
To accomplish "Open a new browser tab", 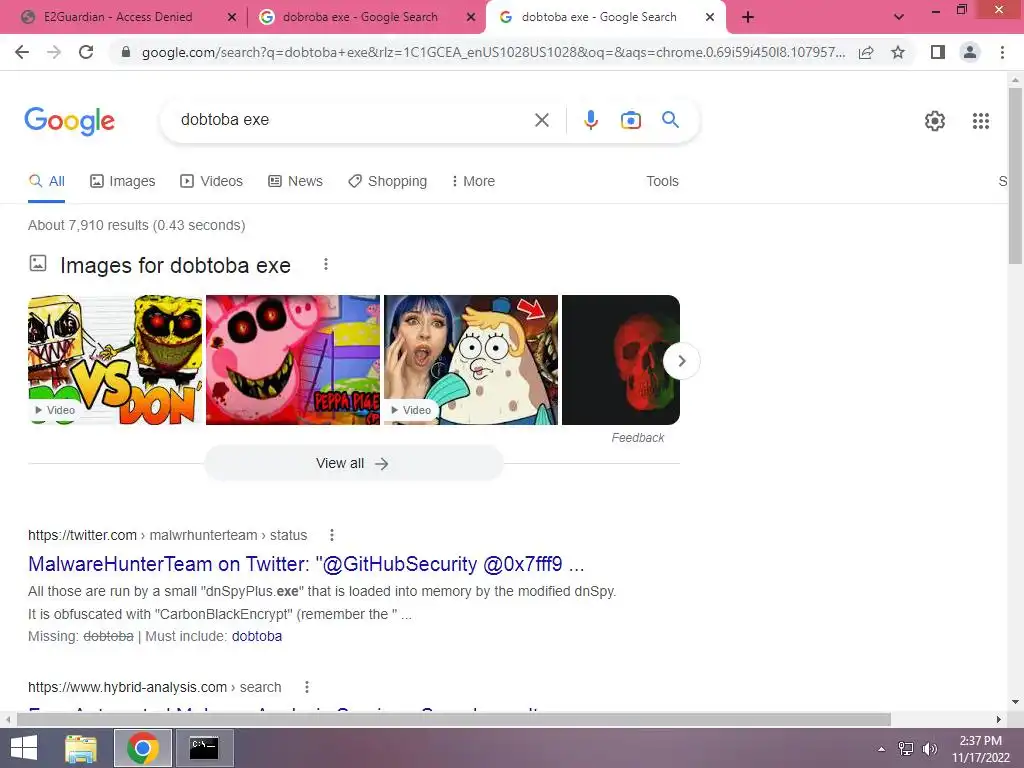I will [748, 17].
